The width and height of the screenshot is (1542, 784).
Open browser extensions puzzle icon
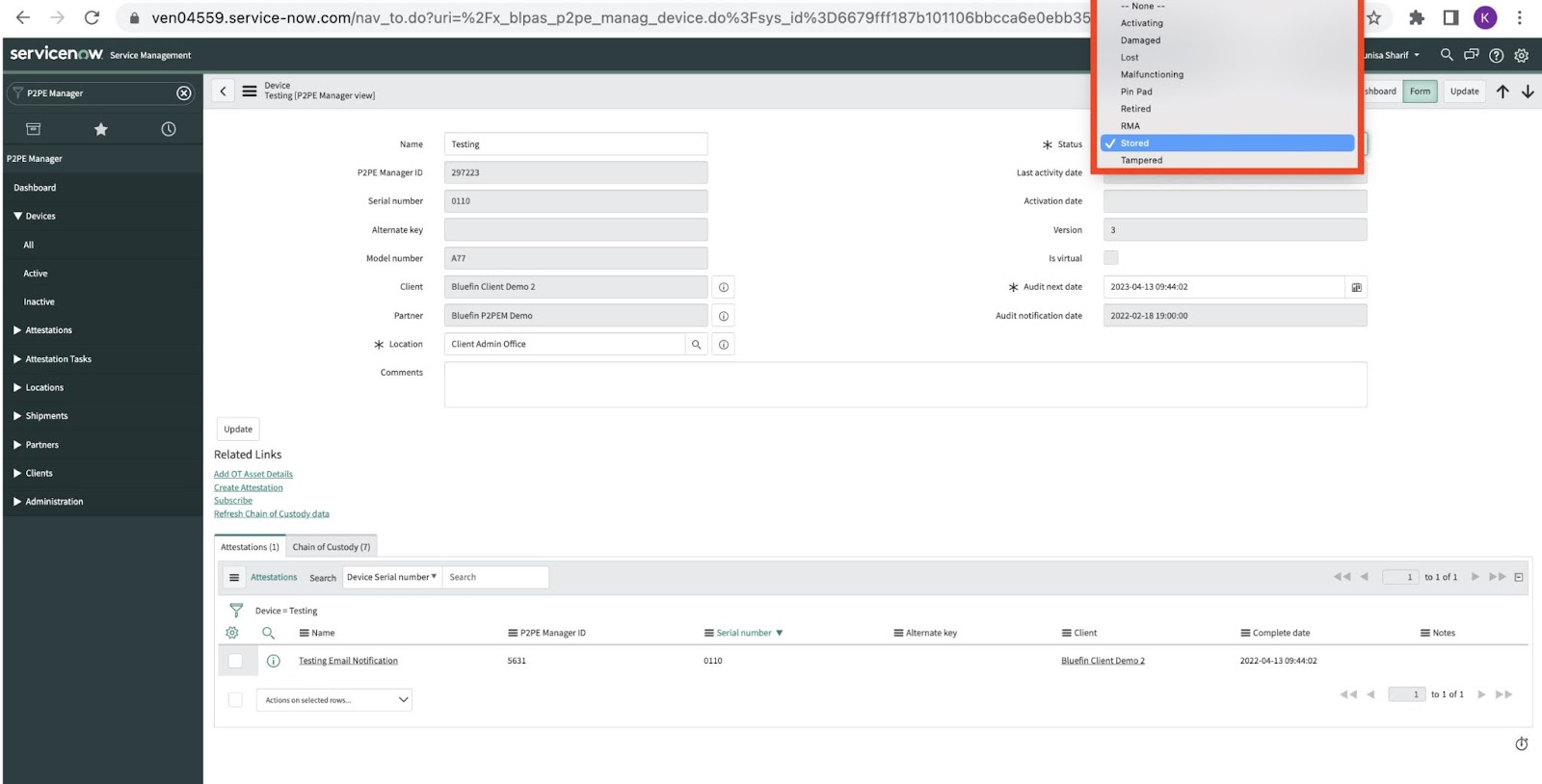pyautogui.click(x=1417, y=17)
